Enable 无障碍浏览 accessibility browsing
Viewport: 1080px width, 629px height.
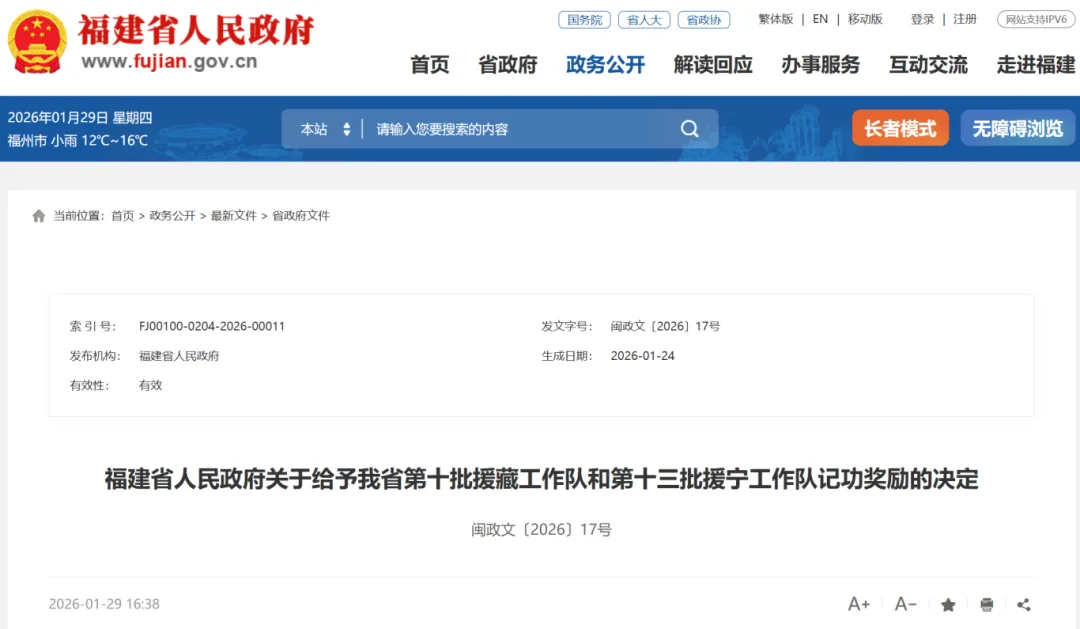pos(1017,128)
